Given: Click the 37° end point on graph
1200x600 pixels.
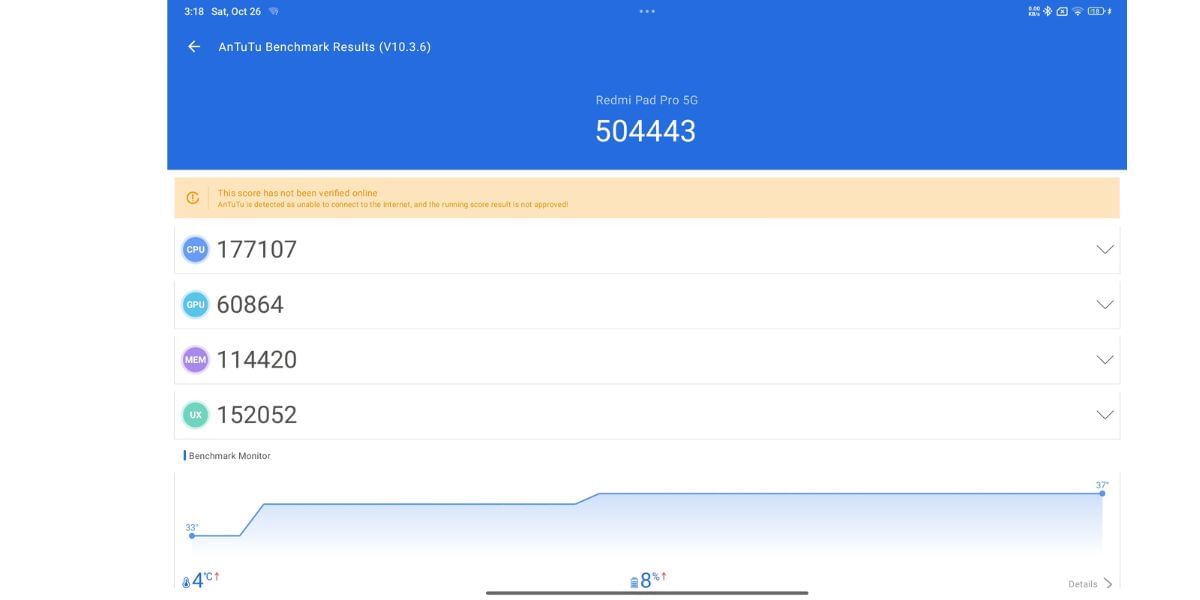Looking at the screenshot, I should point(1102,493).
